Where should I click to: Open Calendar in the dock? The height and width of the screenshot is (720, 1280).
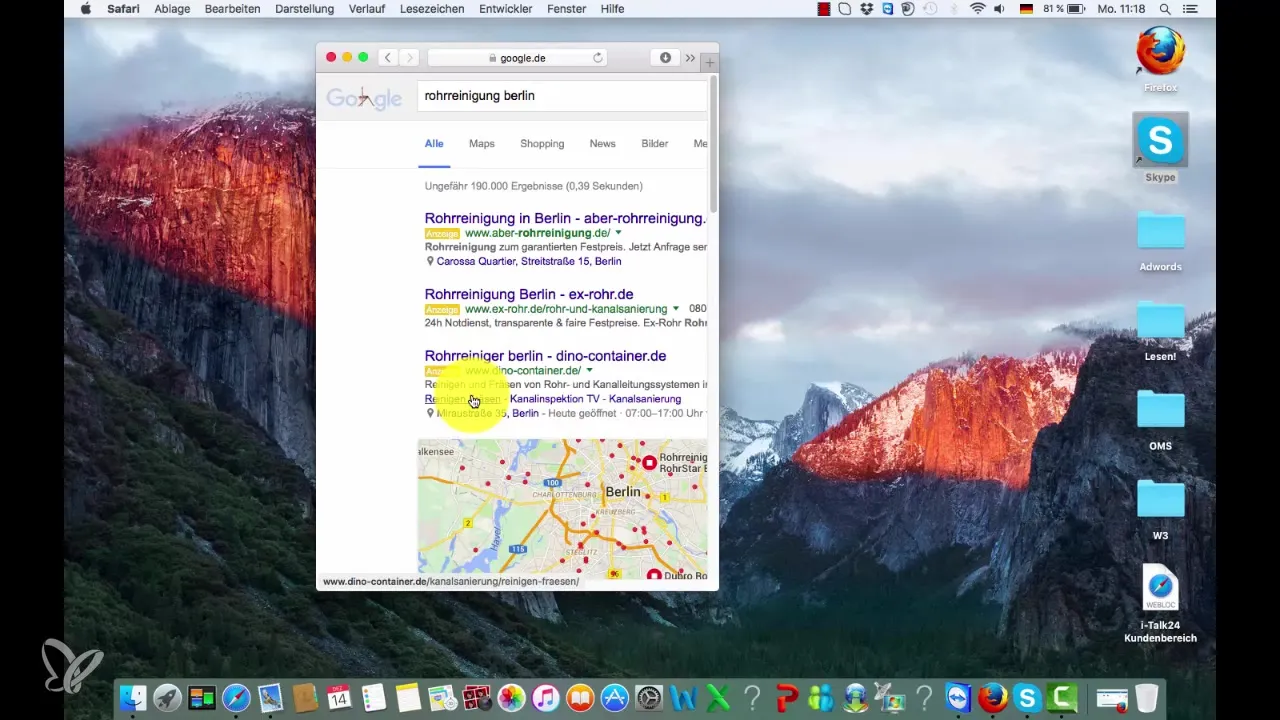[339, 697]
